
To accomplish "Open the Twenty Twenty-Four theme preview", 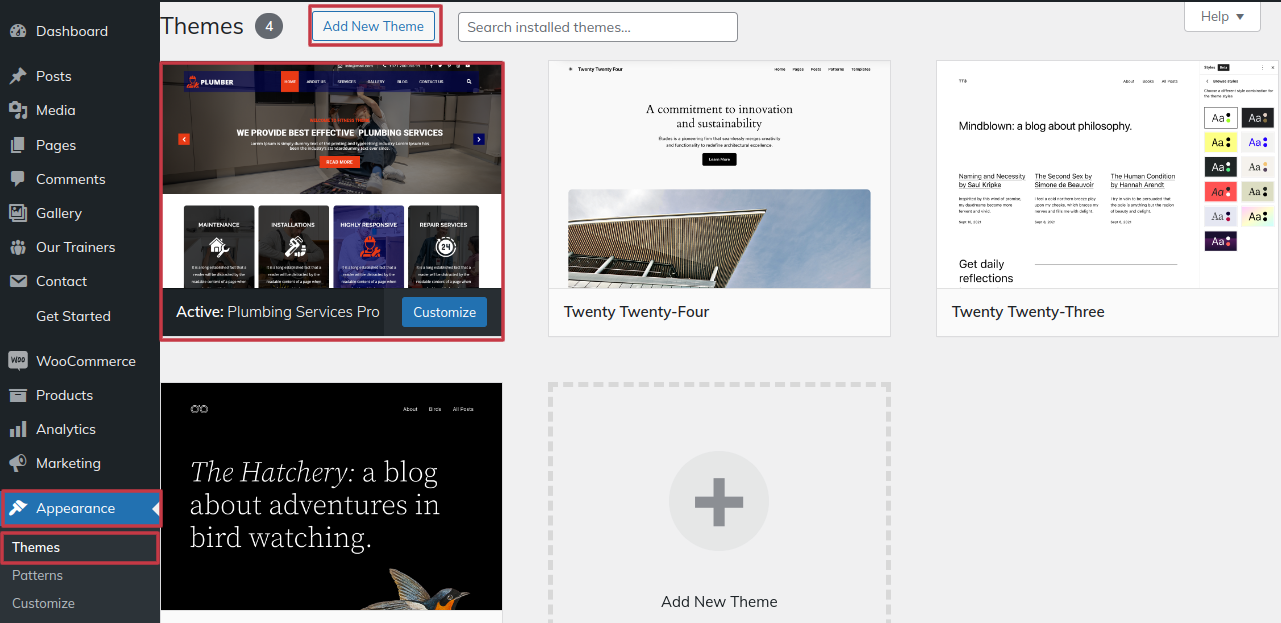I will (x=719, y=175).
